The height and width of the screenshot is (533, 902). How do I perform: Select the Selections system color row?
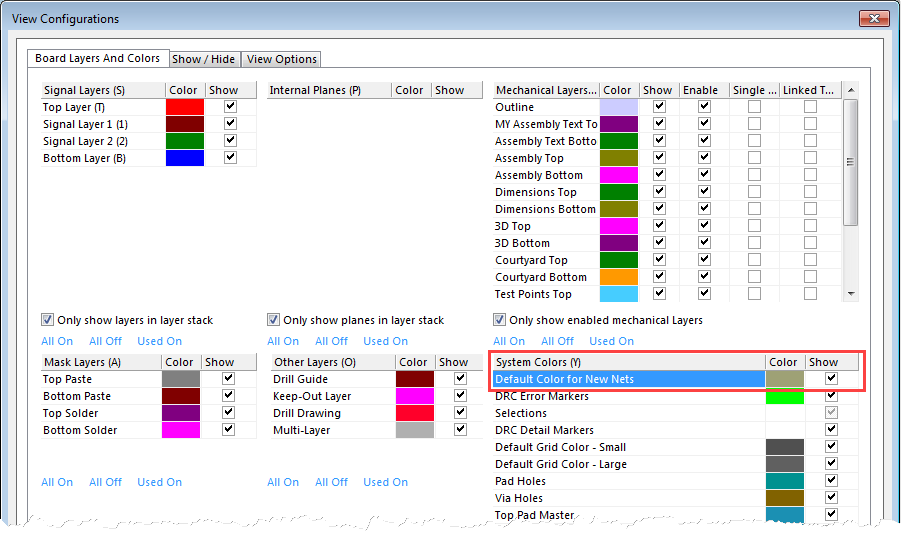pos(629,413)
